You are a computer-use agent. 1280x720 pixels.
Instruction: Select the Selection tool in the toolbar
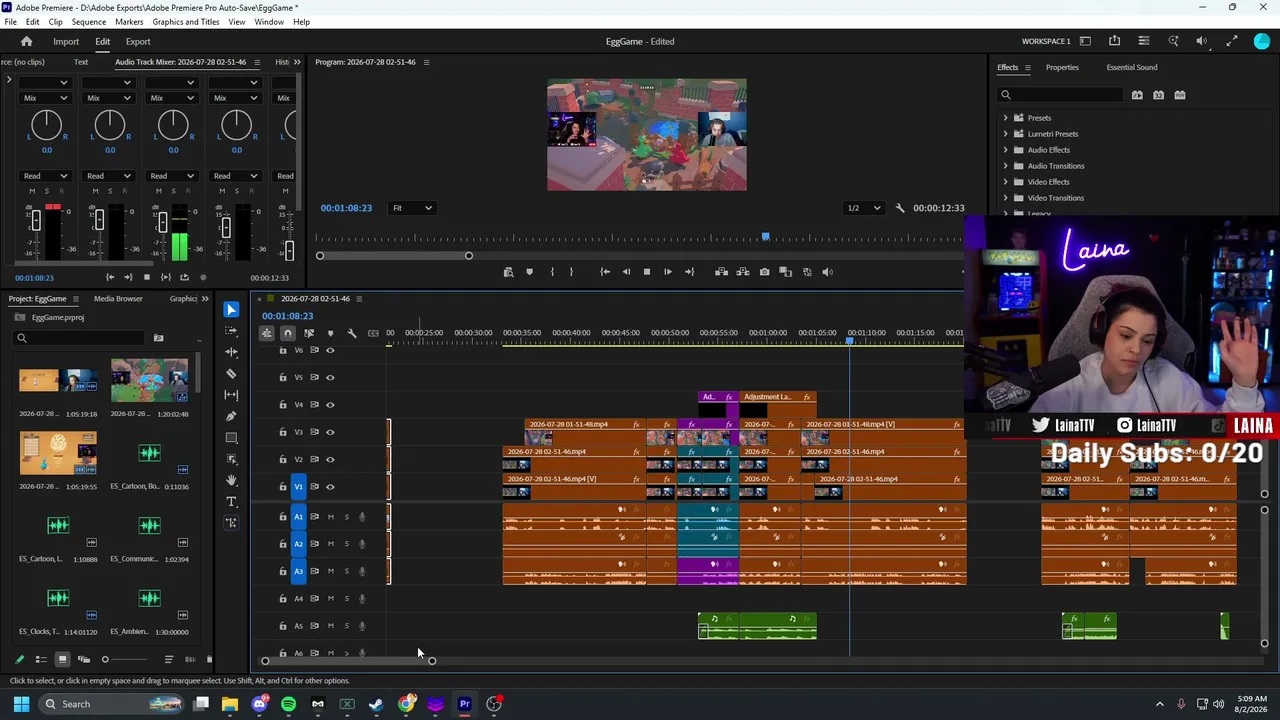[x=231, y=309]
